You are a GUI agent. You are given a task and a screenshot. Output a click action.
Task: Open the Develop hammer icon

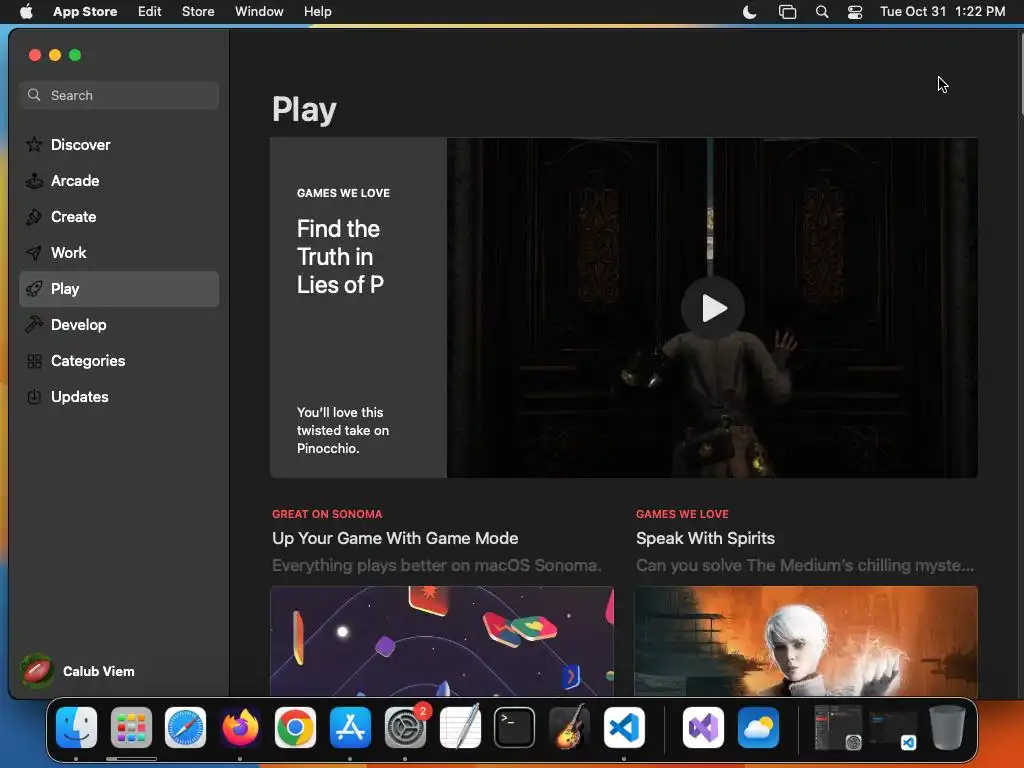coord(34,325)
